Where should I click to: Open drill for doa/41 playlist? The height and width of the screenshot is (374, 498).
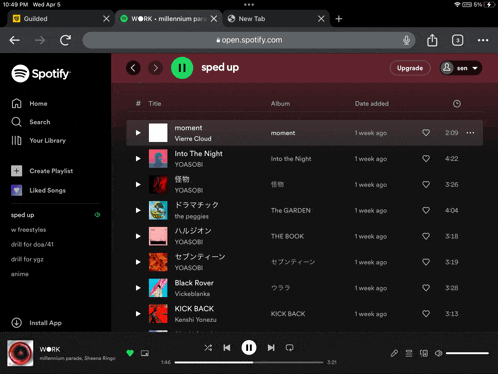[x=32, y=244]
